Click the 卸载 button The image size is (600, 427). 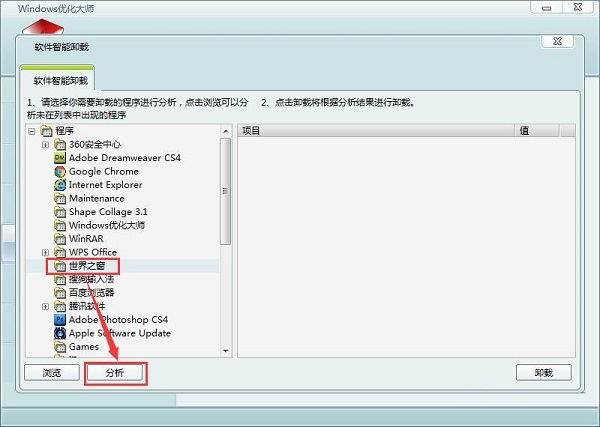[x=544, y=373]
